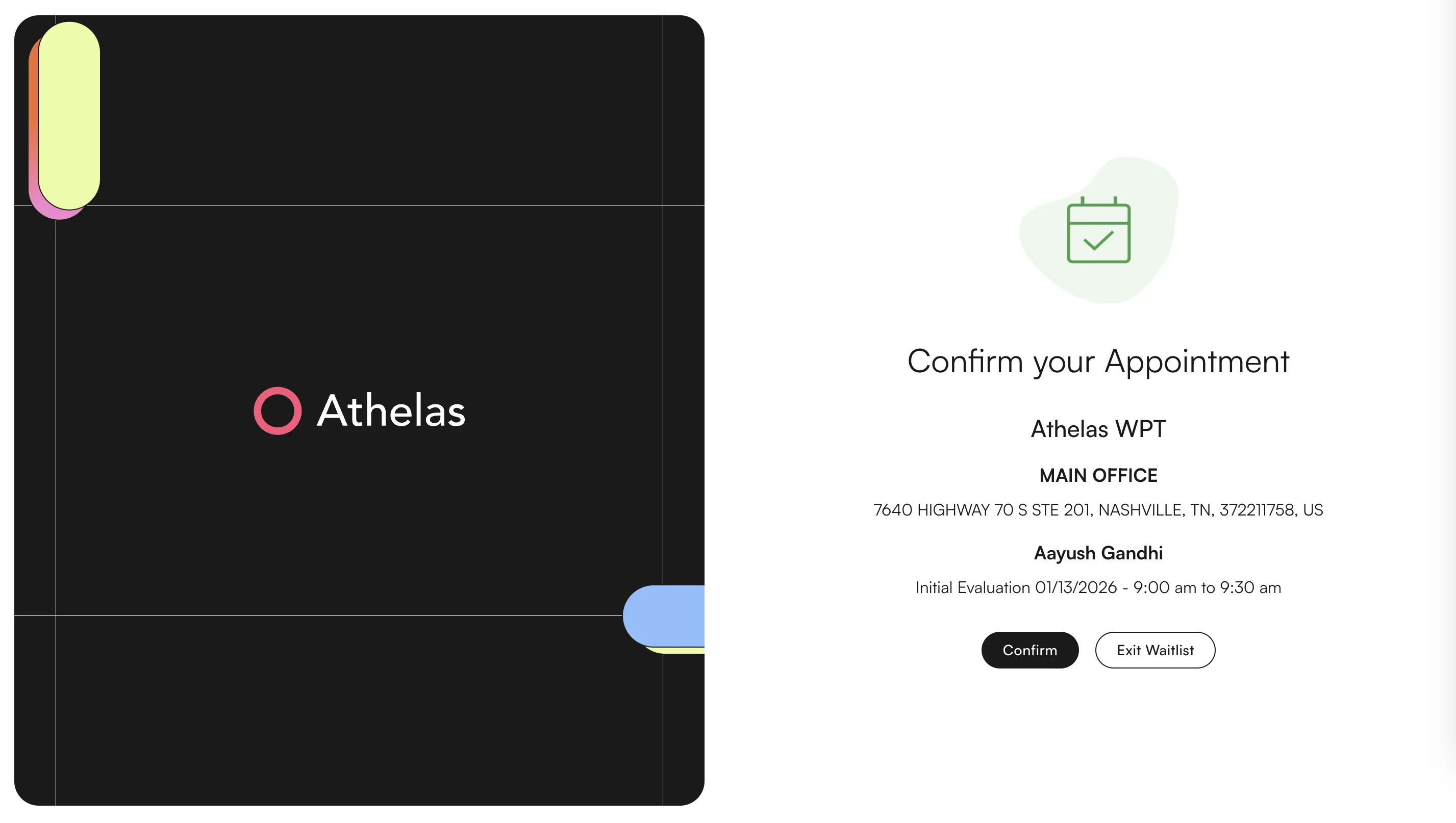The image size is (1456, 823).
Task: Click the blue pill shape on dark panel
Action: pos(667,616)
